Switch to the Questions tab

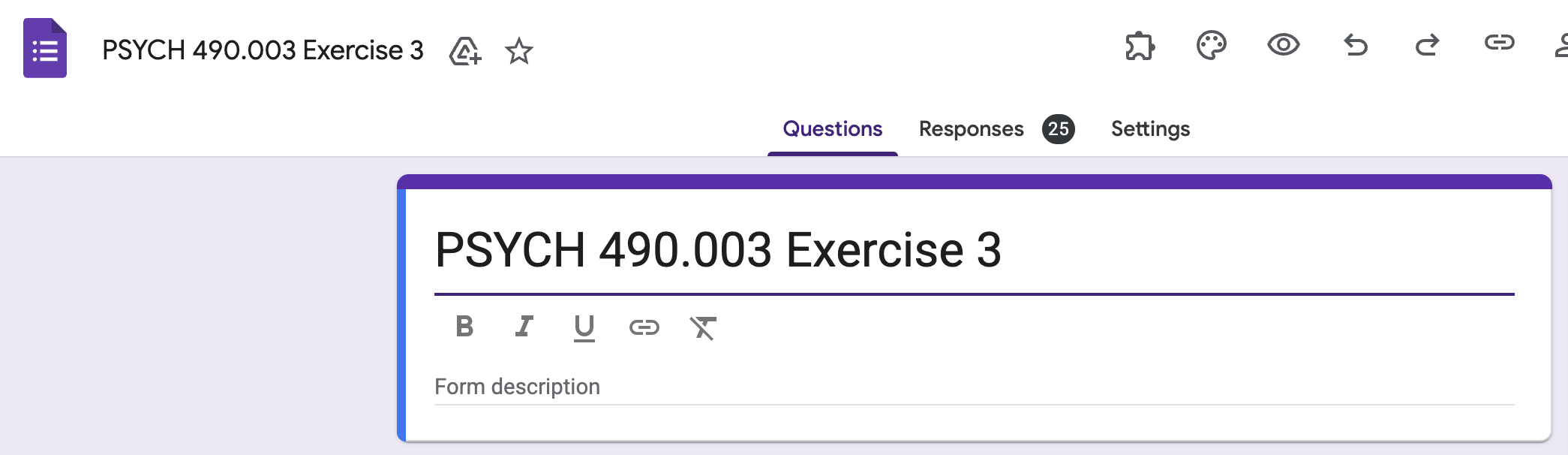832,129
